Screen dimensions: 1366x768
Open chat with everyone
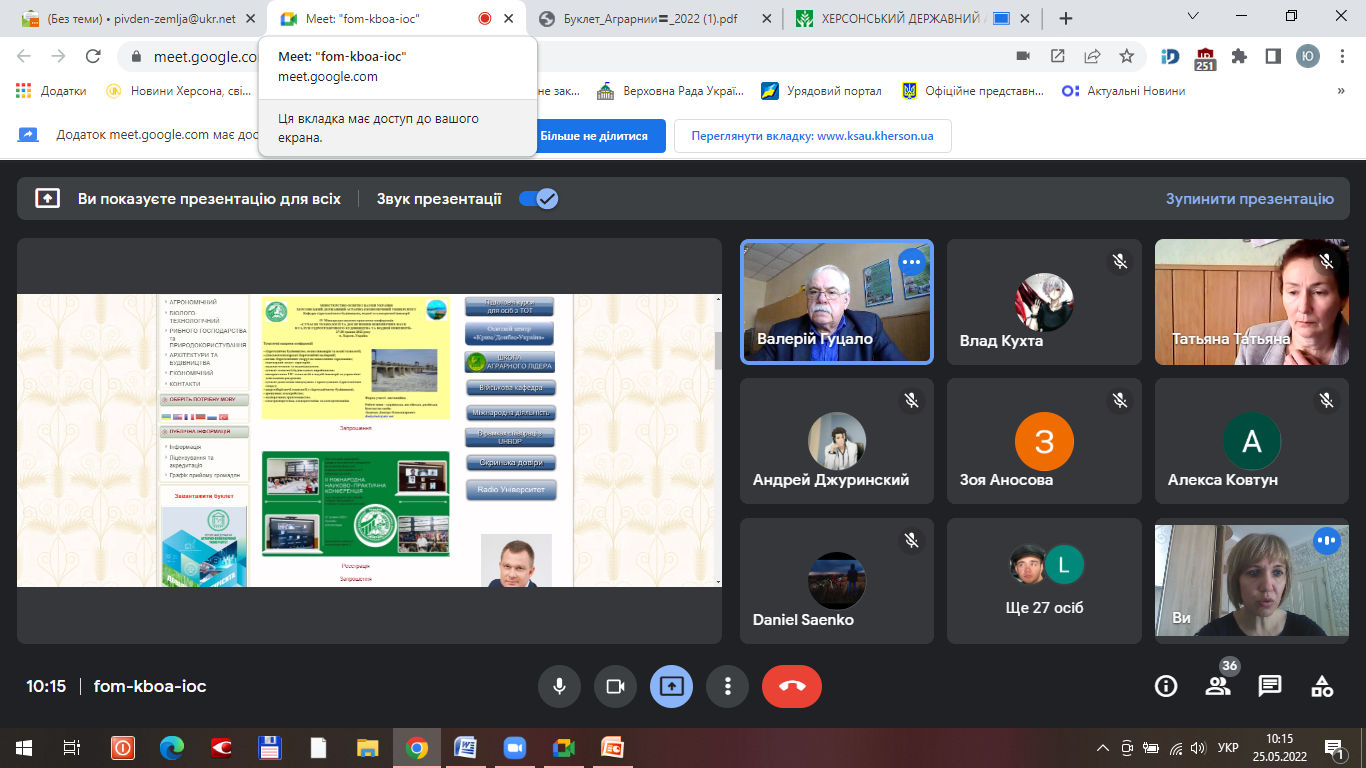click(x=1270, y=686)
